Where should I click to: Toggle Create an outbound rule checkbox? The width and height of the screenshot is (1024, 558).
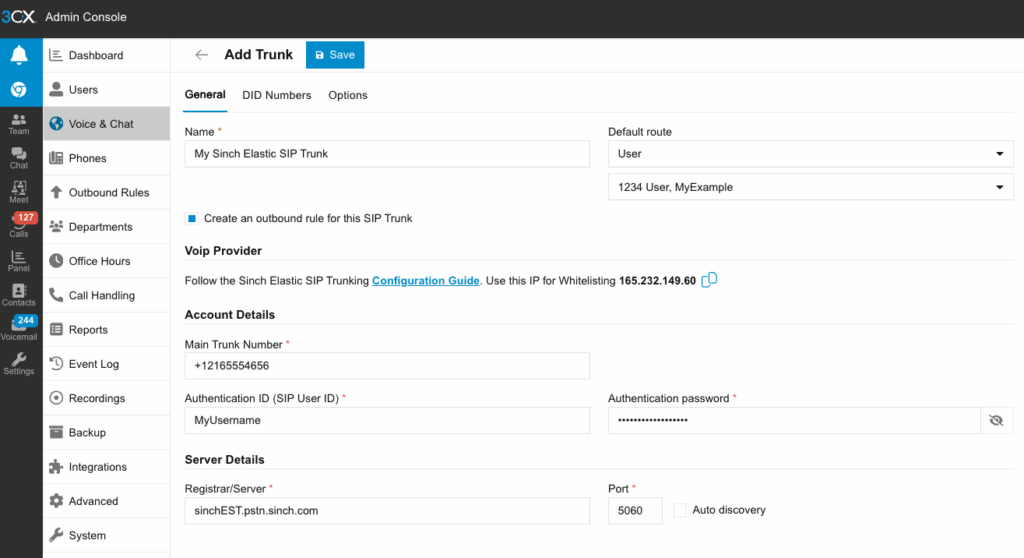point(191,218)
